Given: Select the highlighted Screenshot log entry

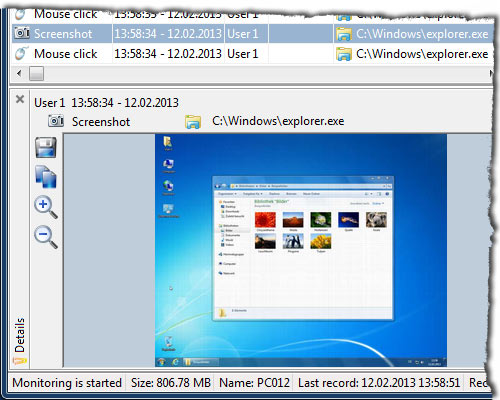Looking at the screenshot, I should (x=253, y=34).
